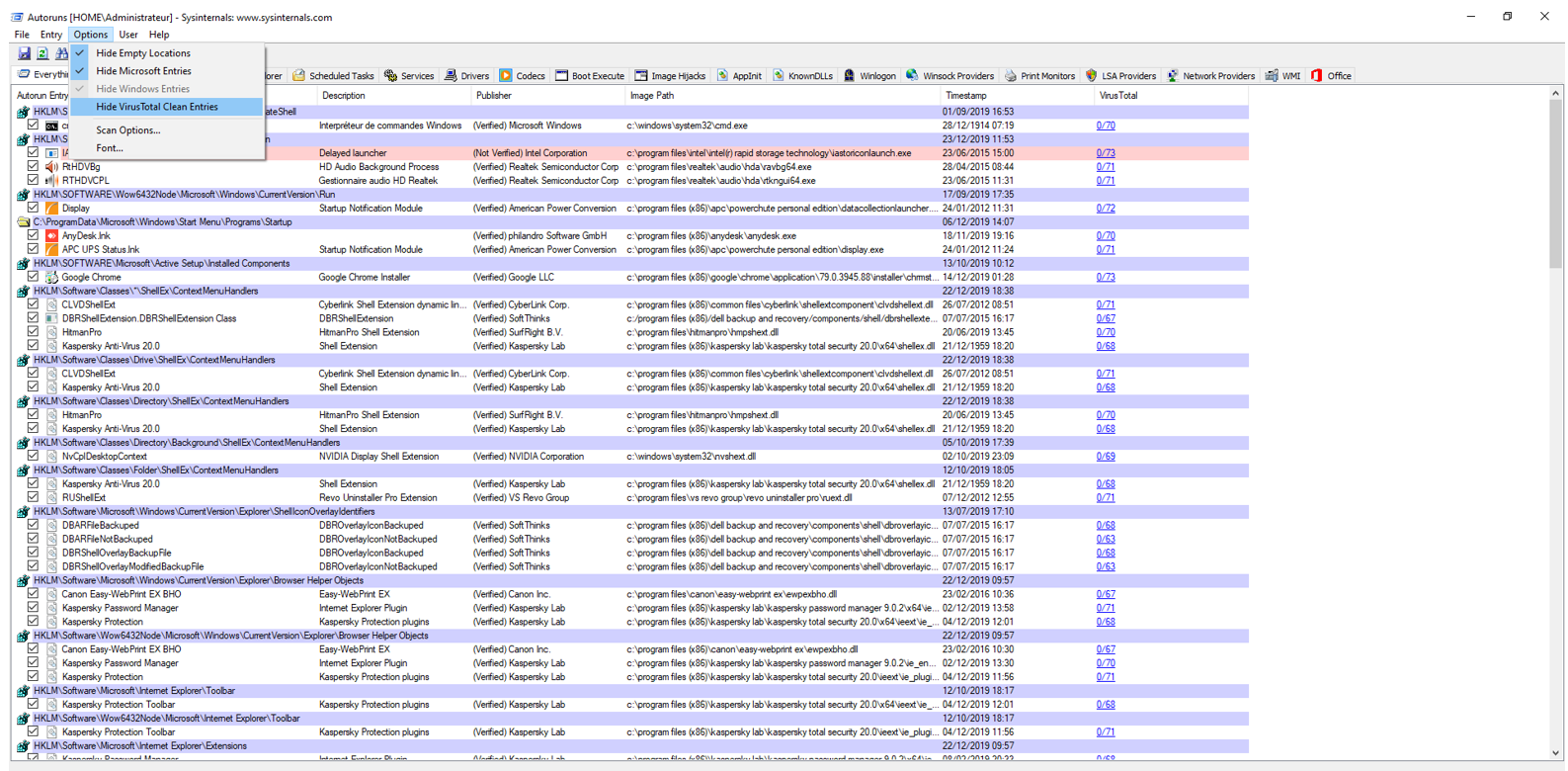Open the VirusTotal 0/69 result link
Screen dimensions: 1568x771
coord(1105,457)
